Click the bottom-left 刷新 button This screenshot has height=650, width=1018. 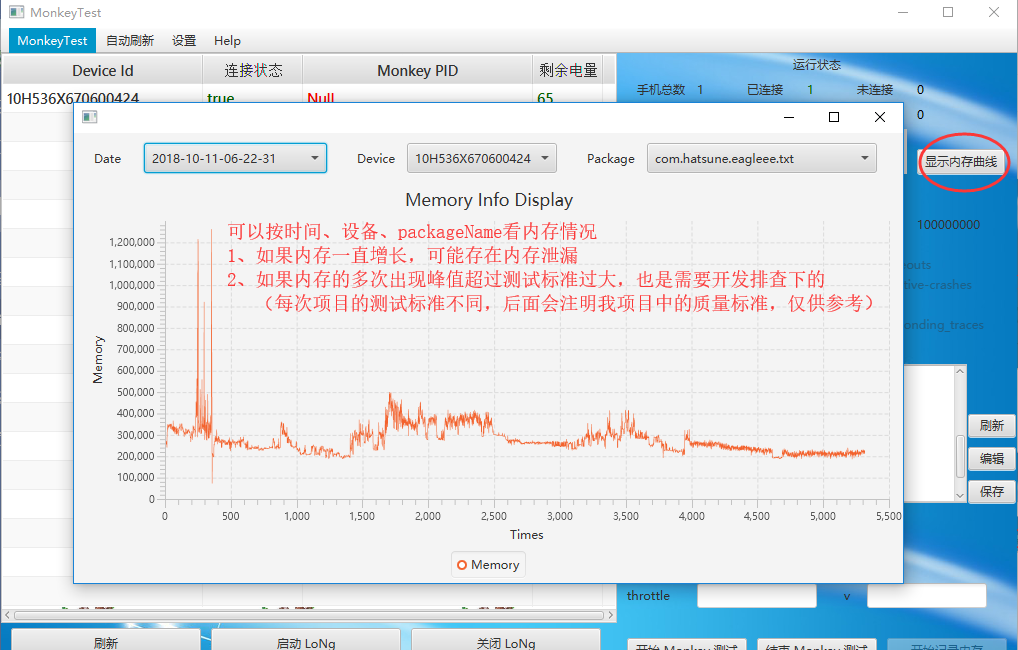[x=106, y=640]
